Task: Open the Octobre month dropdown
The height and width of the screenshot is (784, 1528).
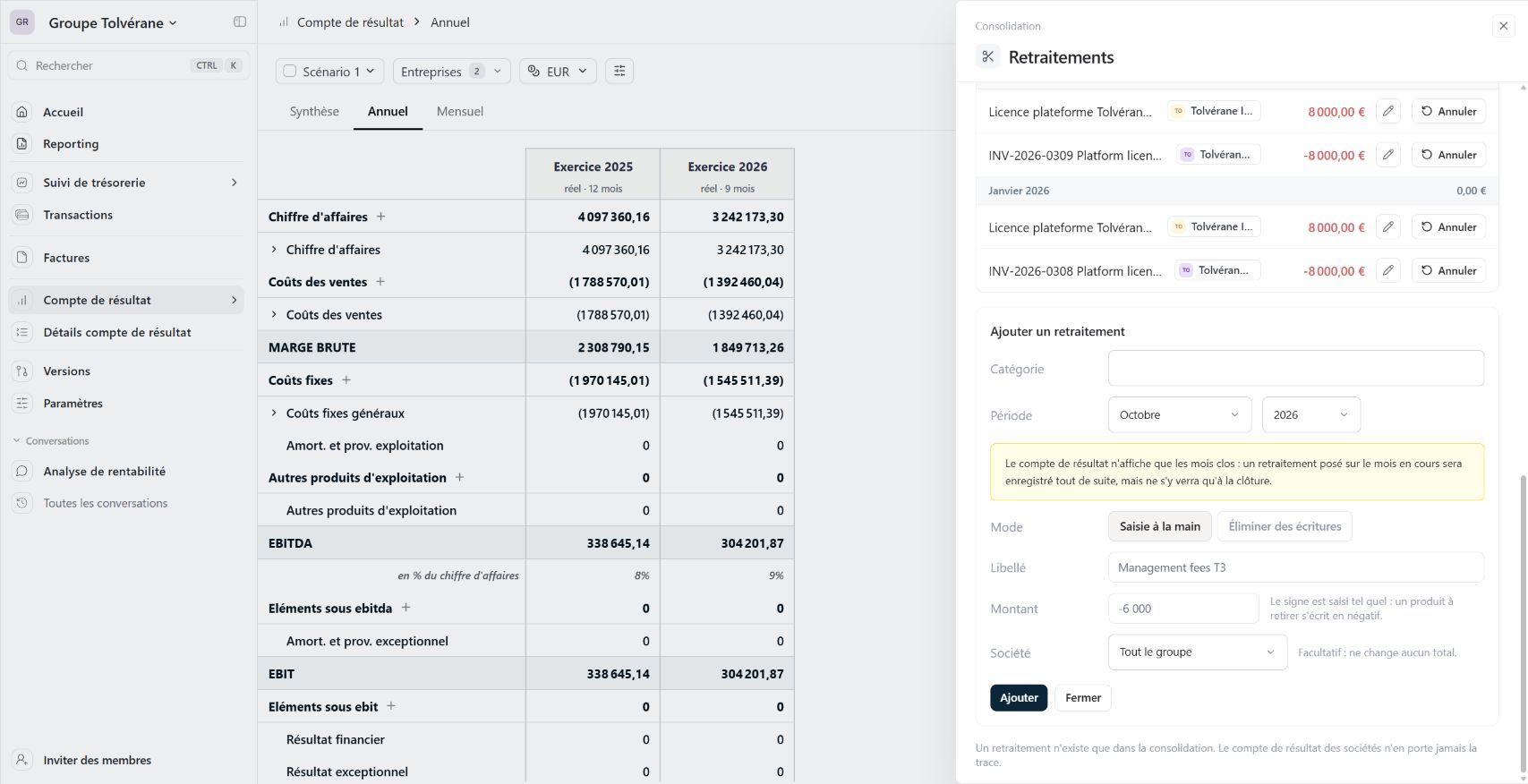Action: [x=1180, y=415]
